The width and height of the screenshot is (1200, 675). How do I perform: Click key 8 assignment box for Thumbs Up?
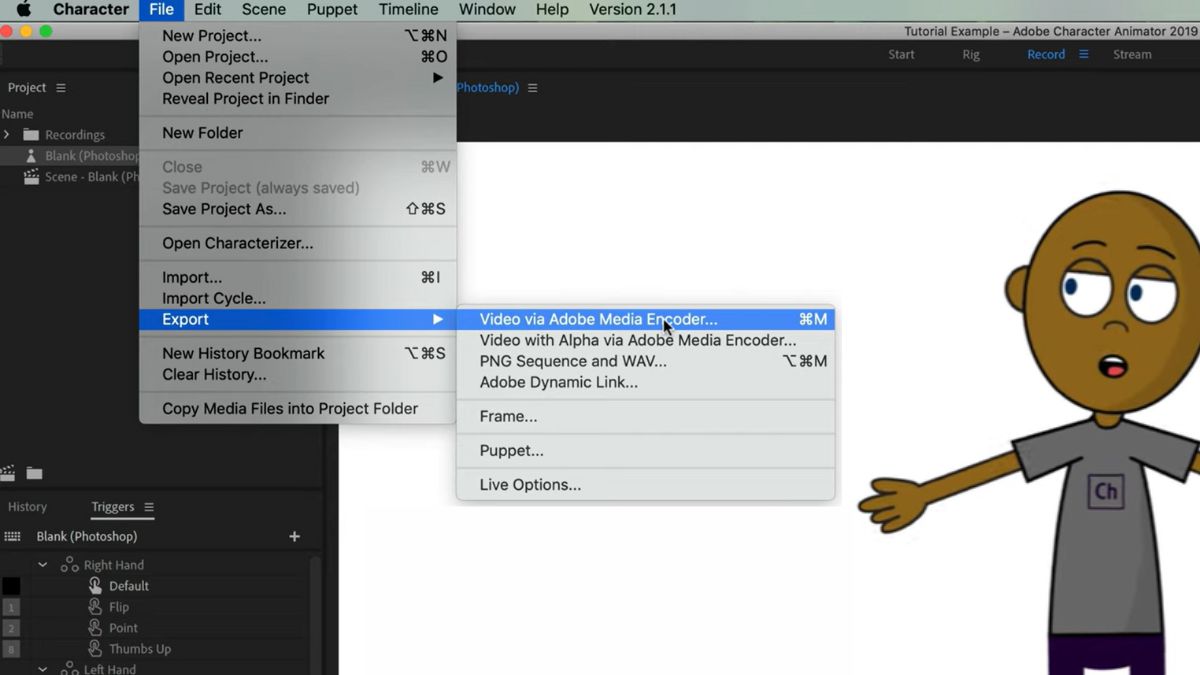11,649
